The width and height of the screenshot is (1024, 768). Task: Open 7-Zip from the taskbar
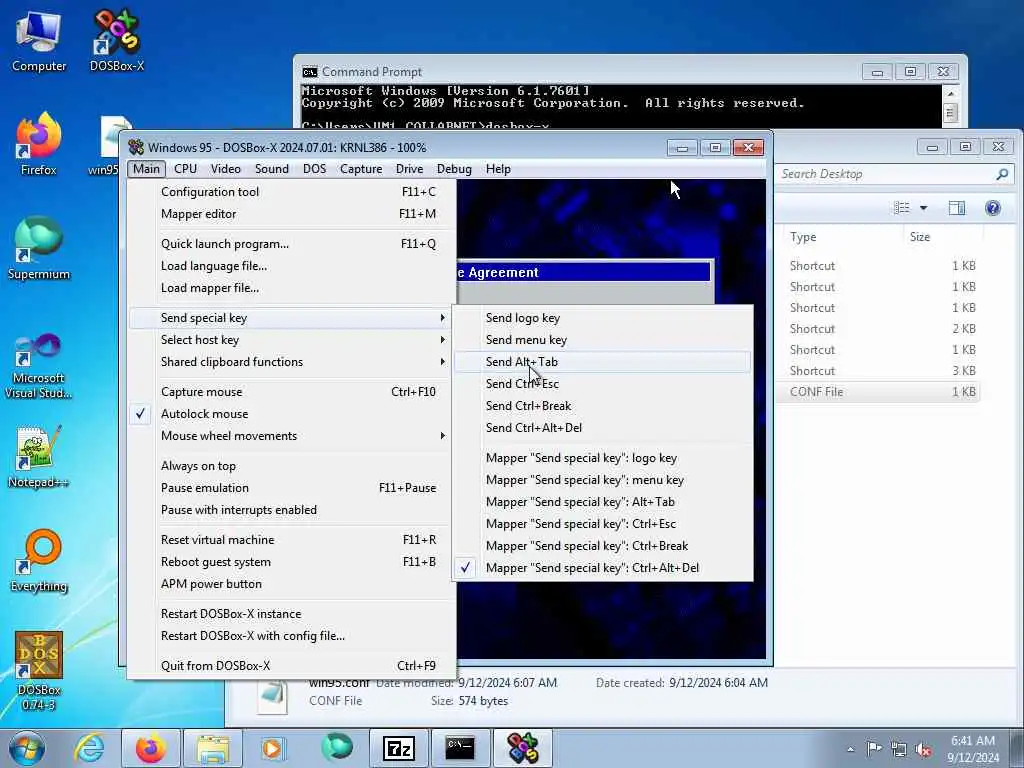pos(399,748)
